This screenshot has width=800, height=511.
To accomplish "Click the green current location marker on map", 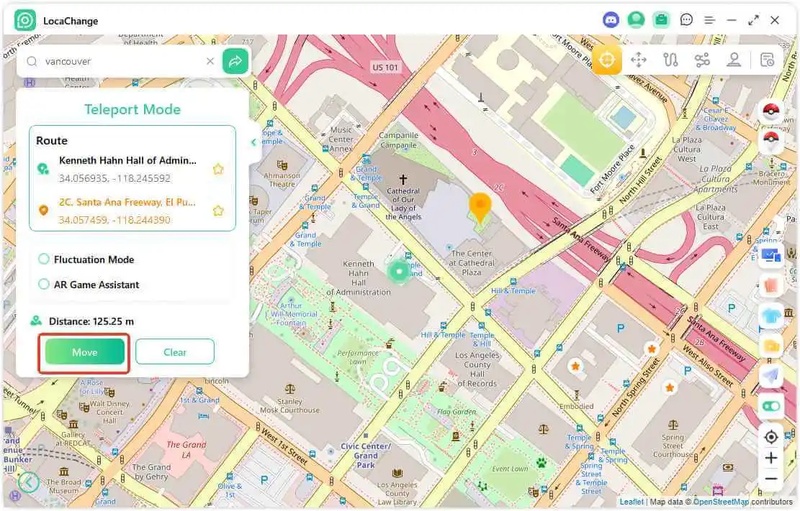I will [x=399, y=272].
